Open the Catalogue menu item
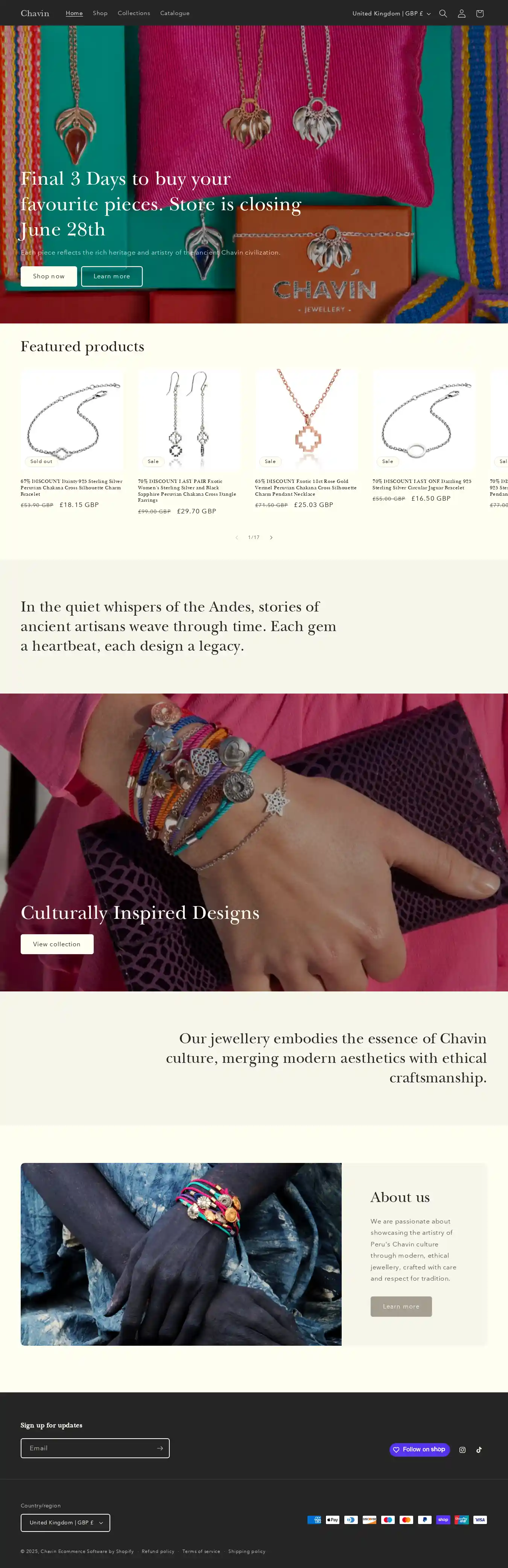The width and height of the screenshot is (508, 1568). pyautogui.click(x=175, y=14)
